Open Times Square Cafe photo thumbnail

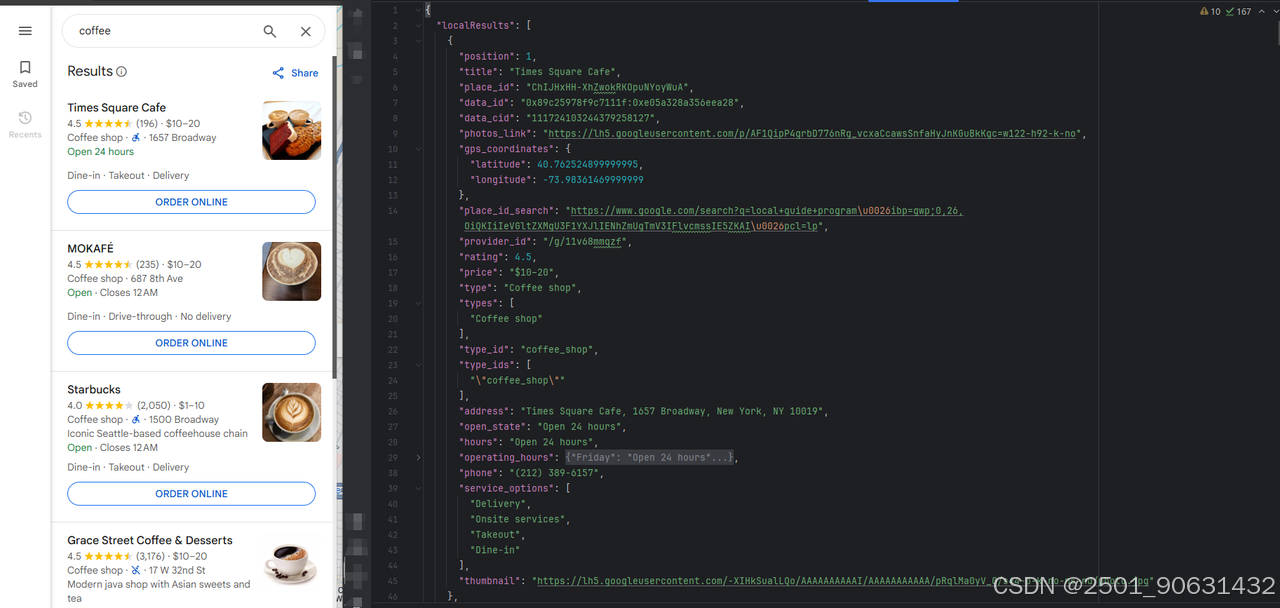coord(292,130)
